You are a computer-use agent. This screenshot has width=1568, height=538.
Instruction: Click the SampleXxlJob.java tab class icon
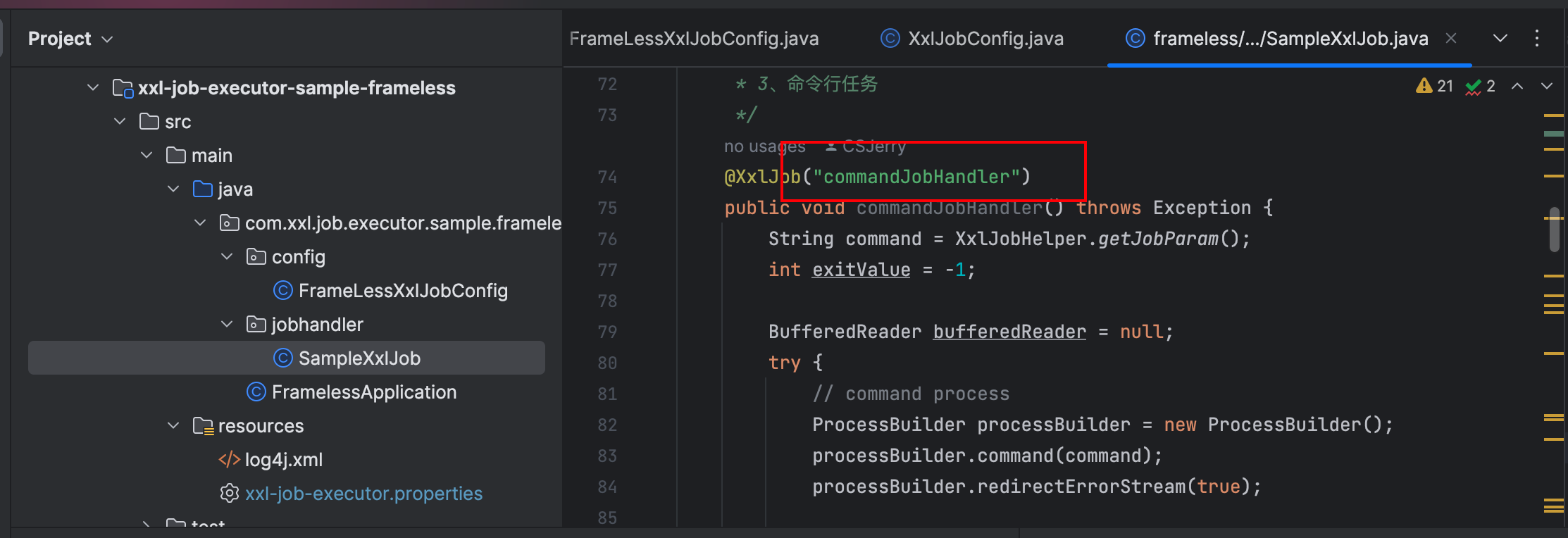tap(1135, 38)
